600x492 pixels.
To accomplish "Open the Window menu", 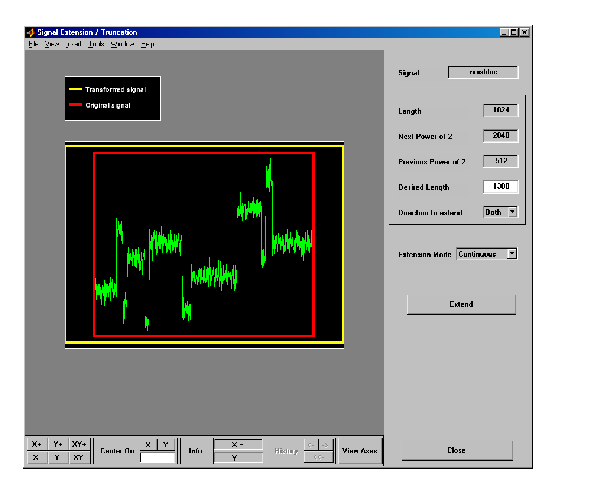I will point(122,44).
